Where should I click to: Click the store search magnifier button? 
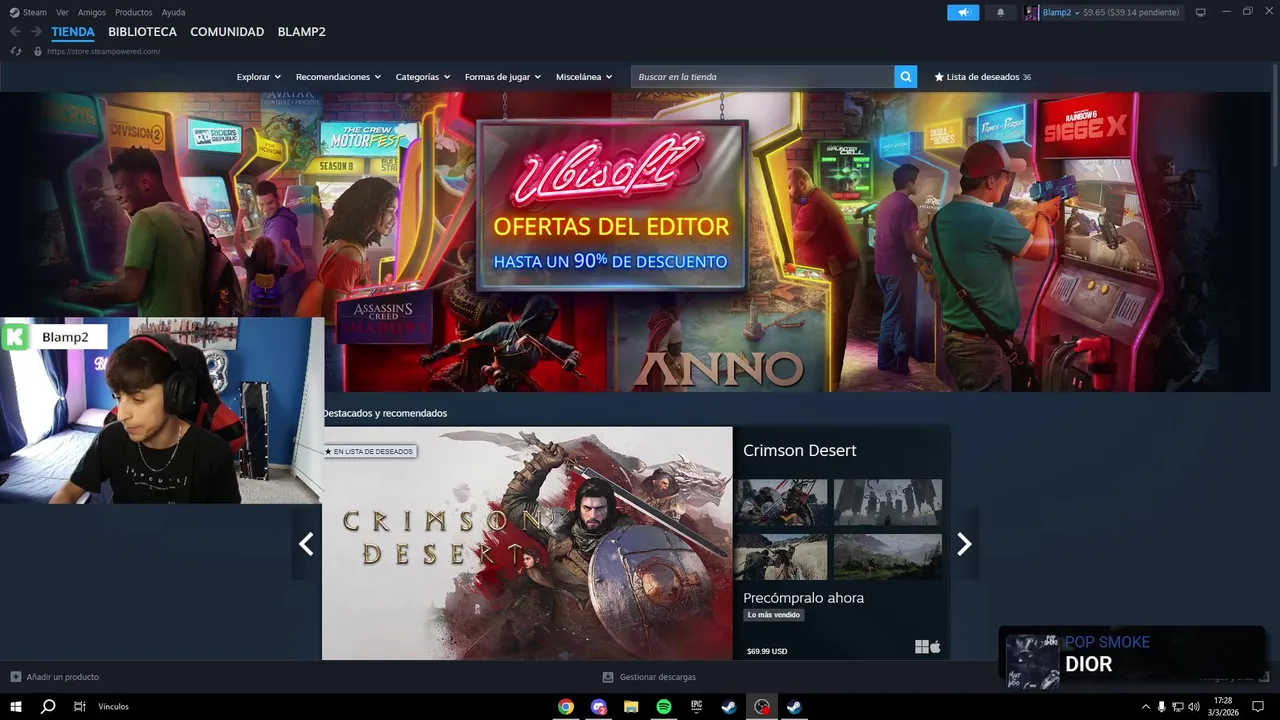[x=905, y=77]
